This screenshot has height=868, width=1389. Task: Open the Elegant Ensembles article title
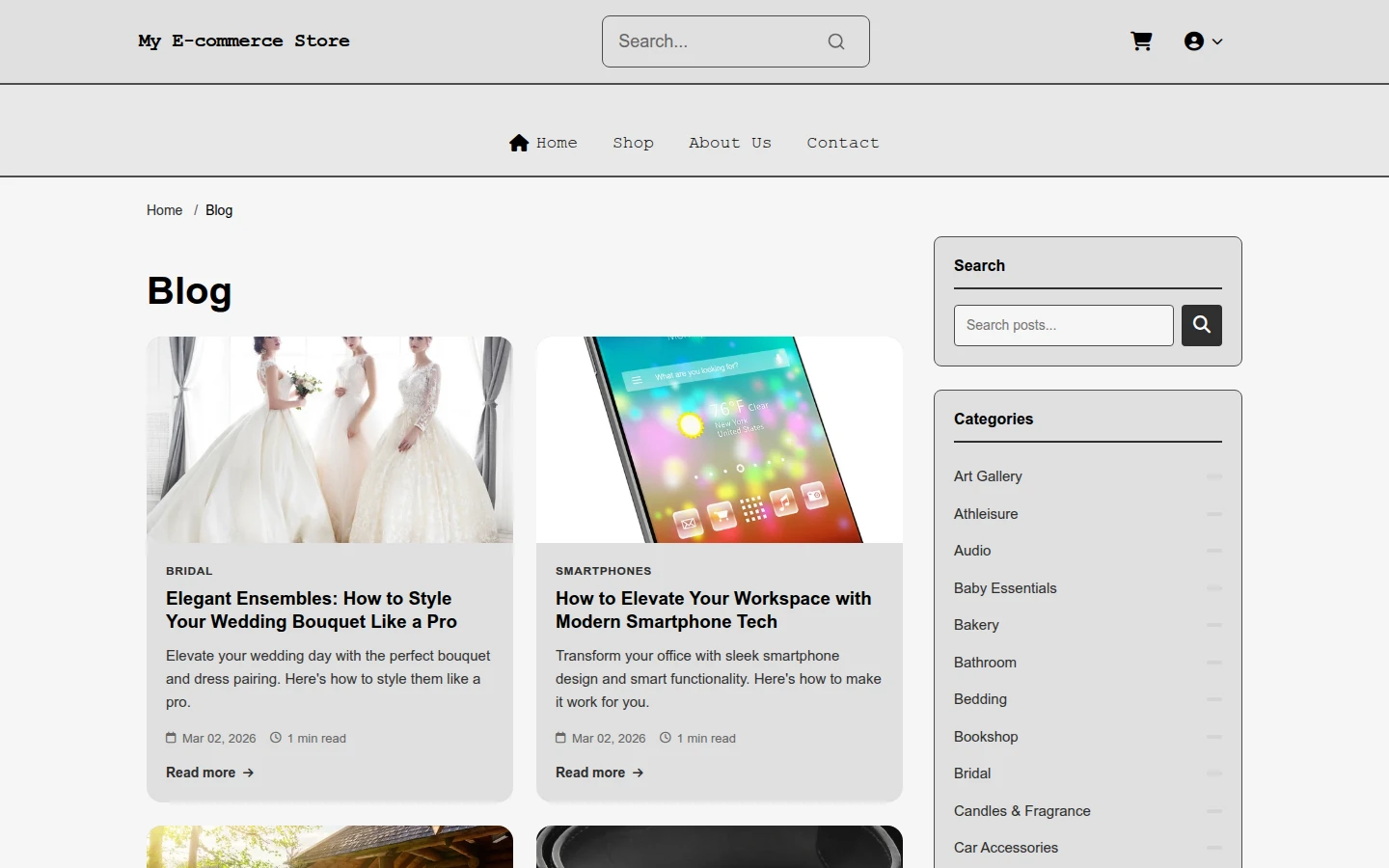coord(312,610)
